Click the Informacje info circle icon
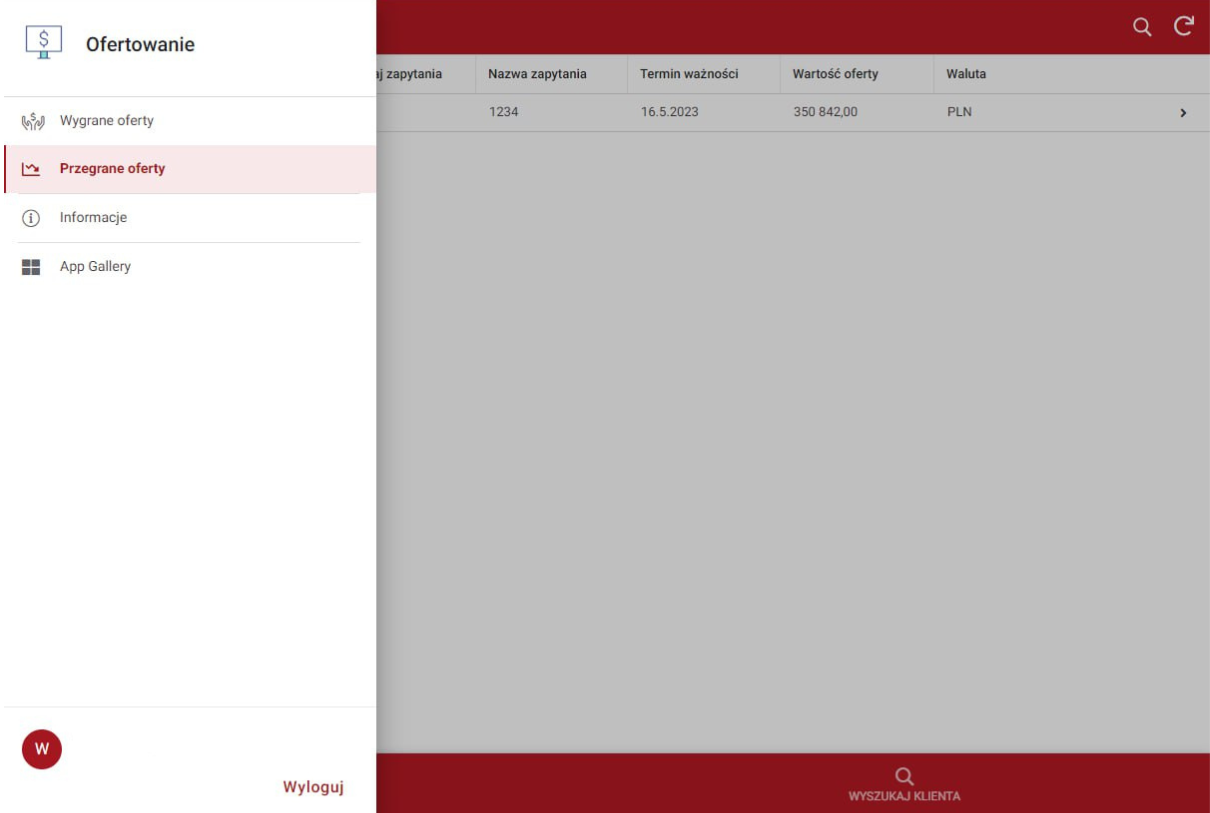This screenshot has height=813, width=1210. 31,218
